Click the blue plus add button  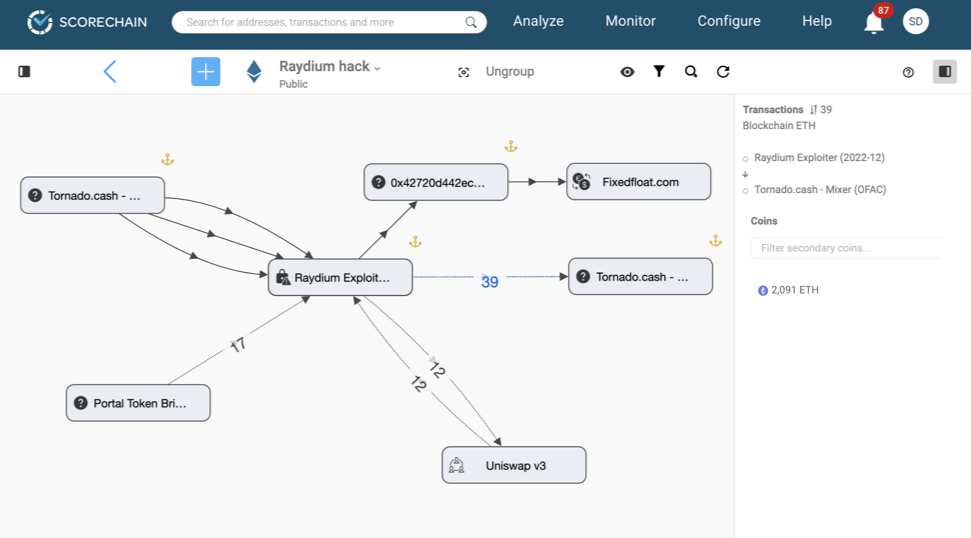(x=206, y=72)
